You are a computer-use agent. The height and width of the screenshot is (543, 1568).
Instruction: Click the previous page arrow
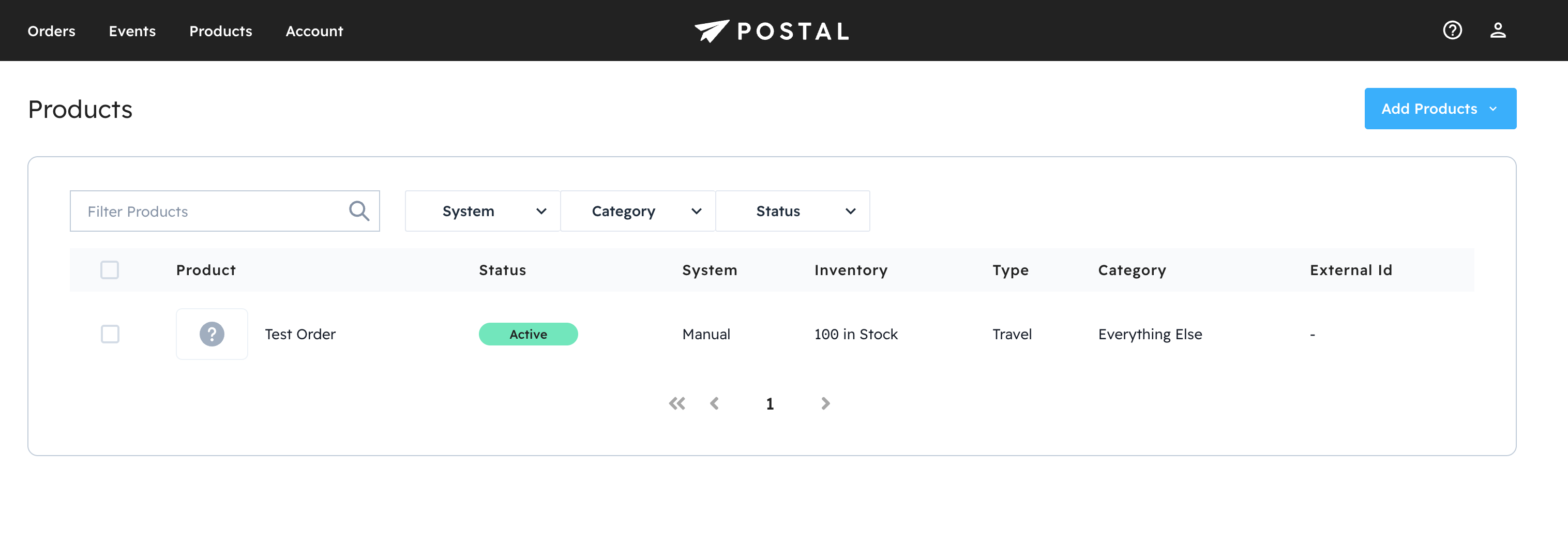(x=715, y=403)
